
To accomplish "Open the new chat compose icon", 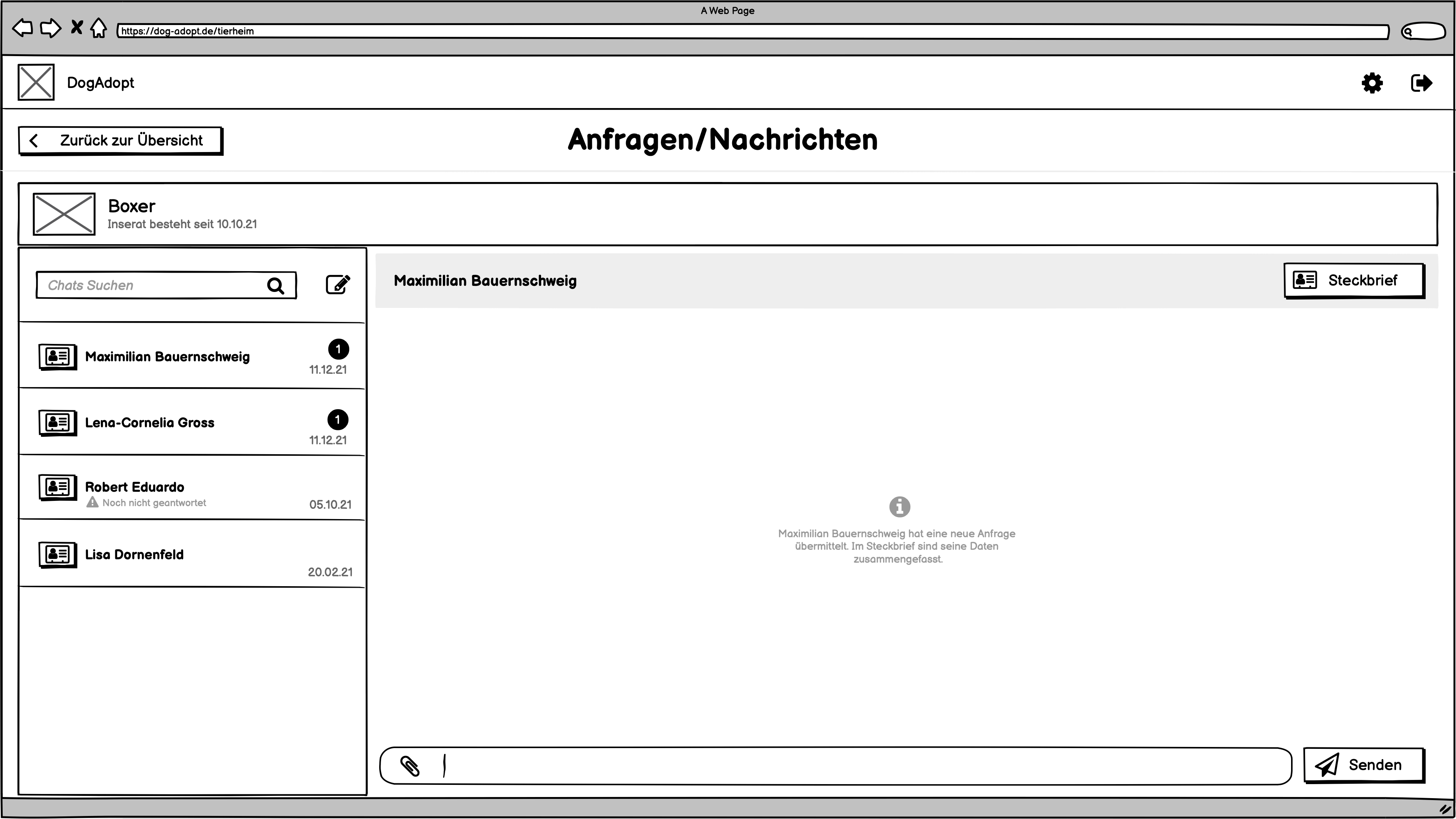I will coord(338,284).
